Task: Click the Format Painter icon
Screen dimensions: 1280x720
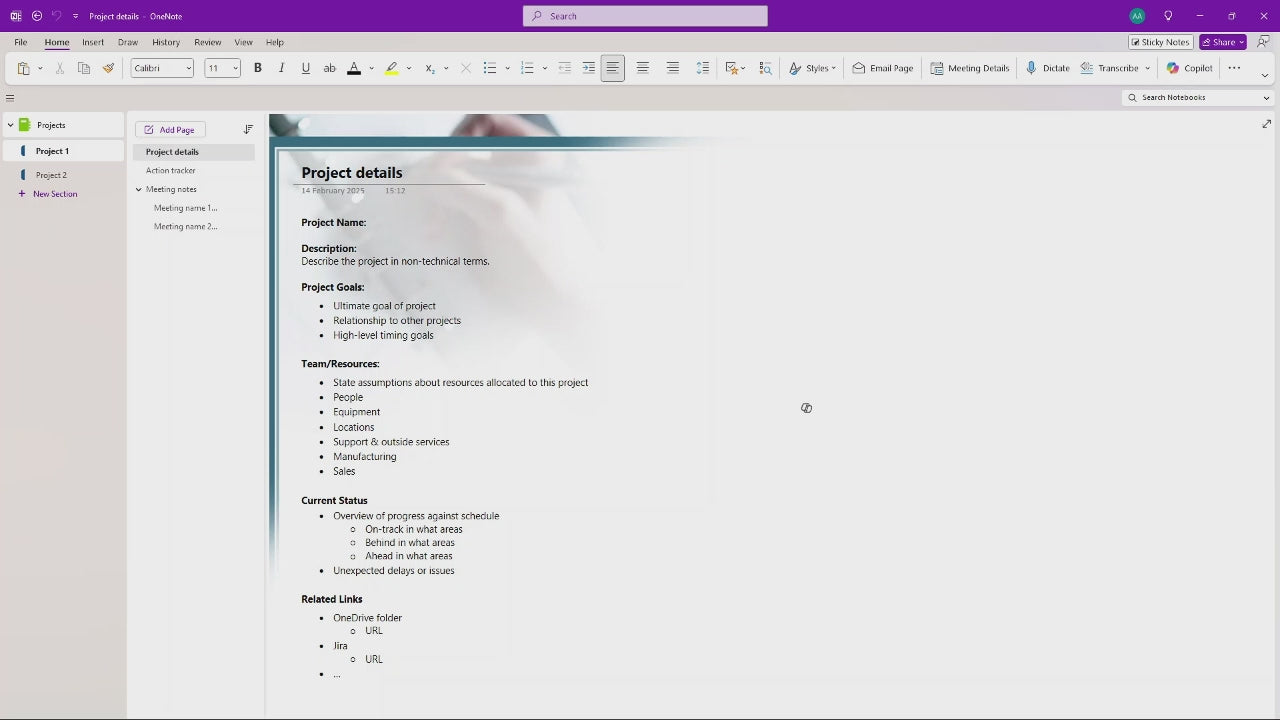Action: (x=108, y=68)
